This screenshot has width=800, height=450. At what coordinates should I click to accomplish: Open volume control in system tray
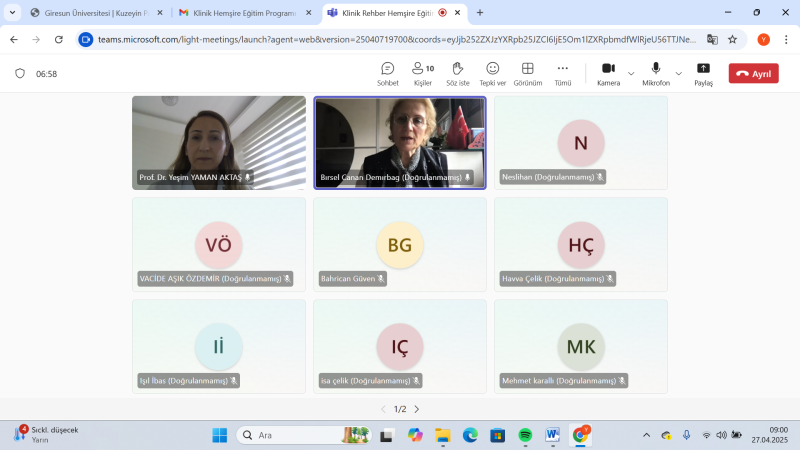(721, 435)
